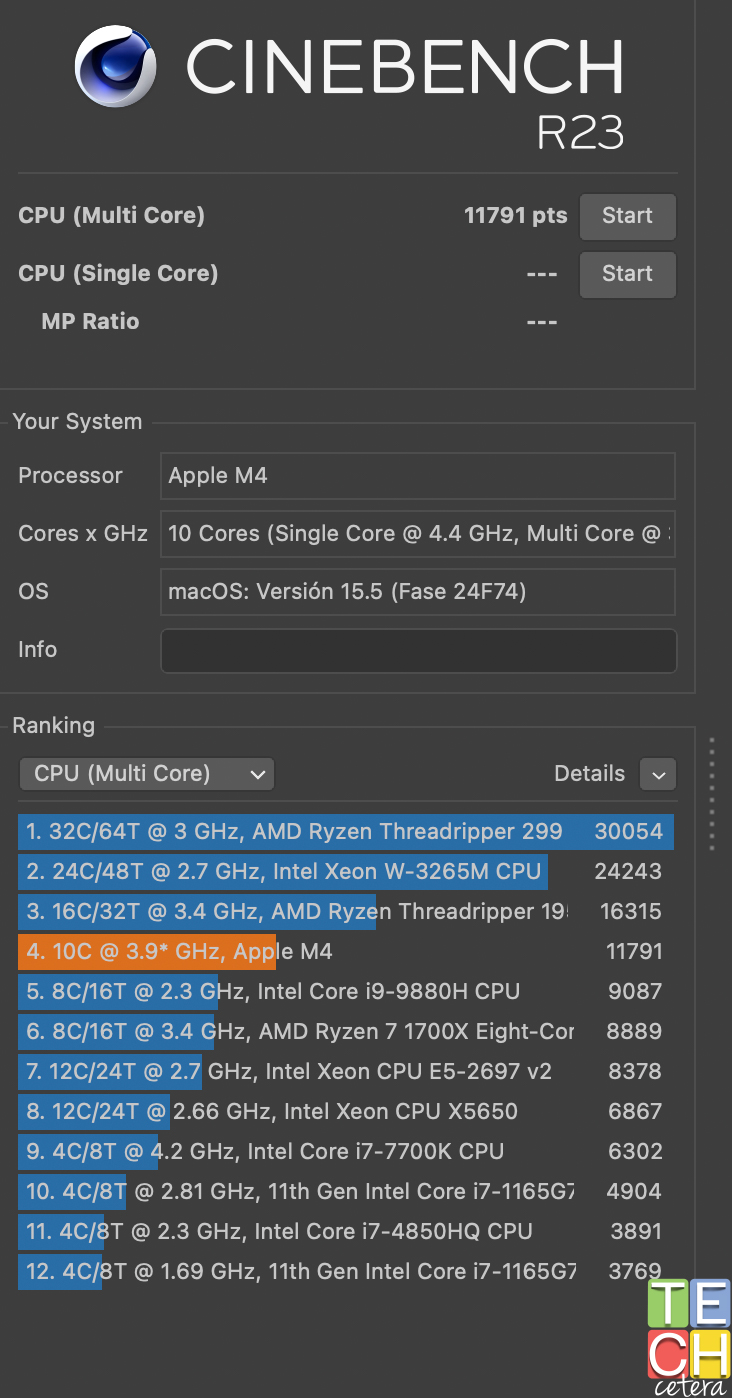The image size is (732, 1398).
Task: Select highlighted row 4 Apple M4
Action: 346,952
